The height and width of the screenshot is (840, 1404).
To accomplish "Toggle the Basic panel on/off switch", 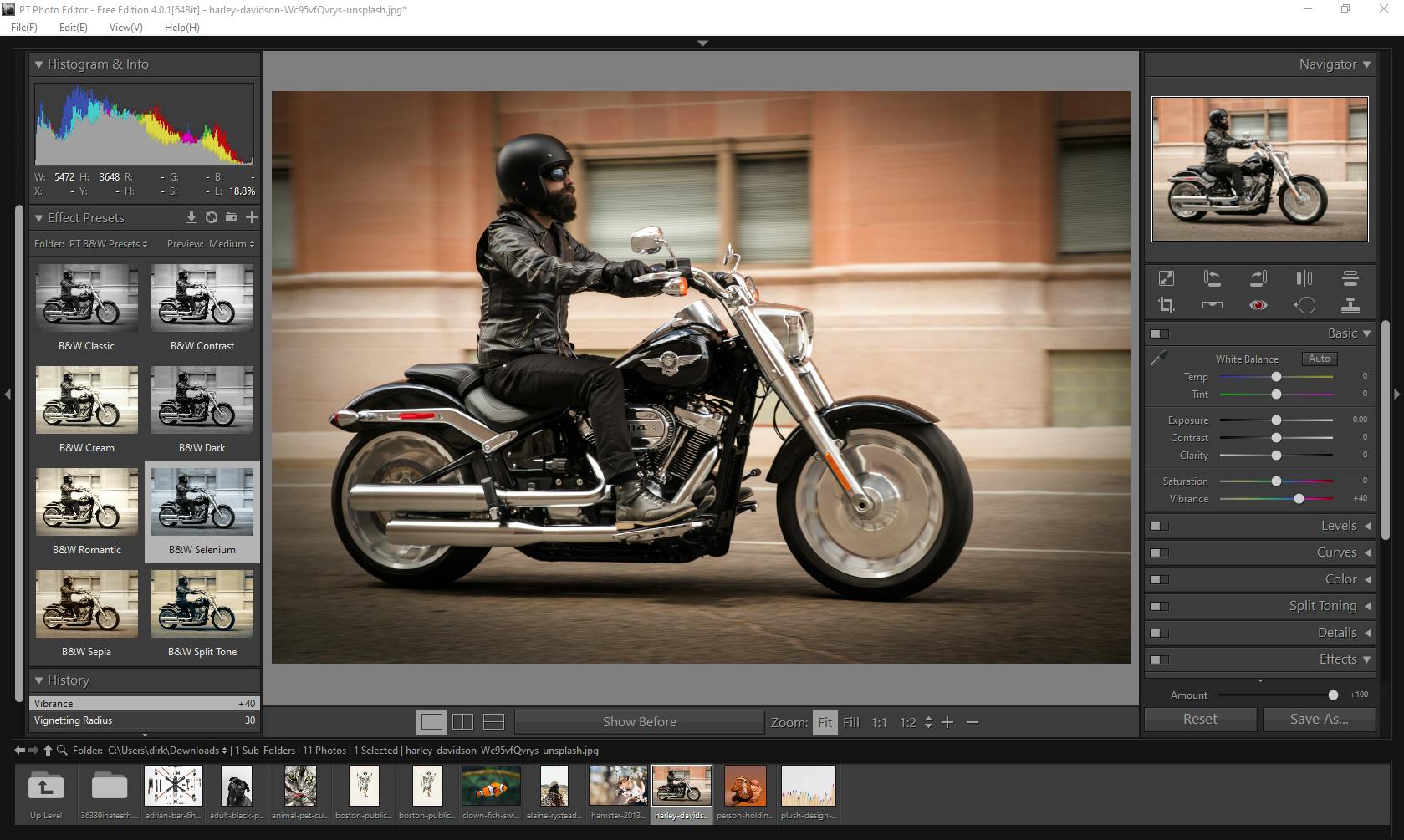I will coord(1159,333).
